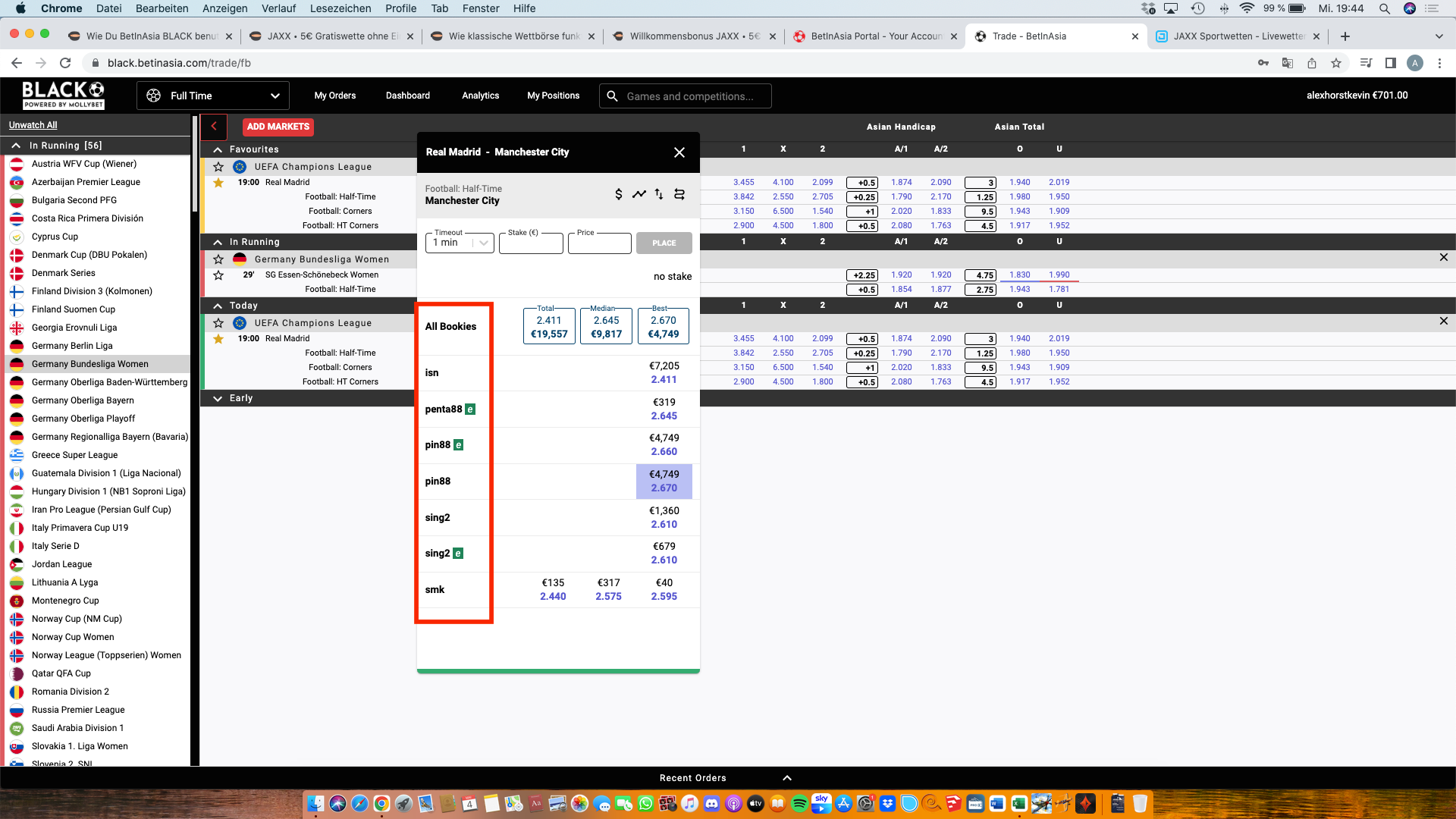Collapse the In Running events section

tap(218, 243)
